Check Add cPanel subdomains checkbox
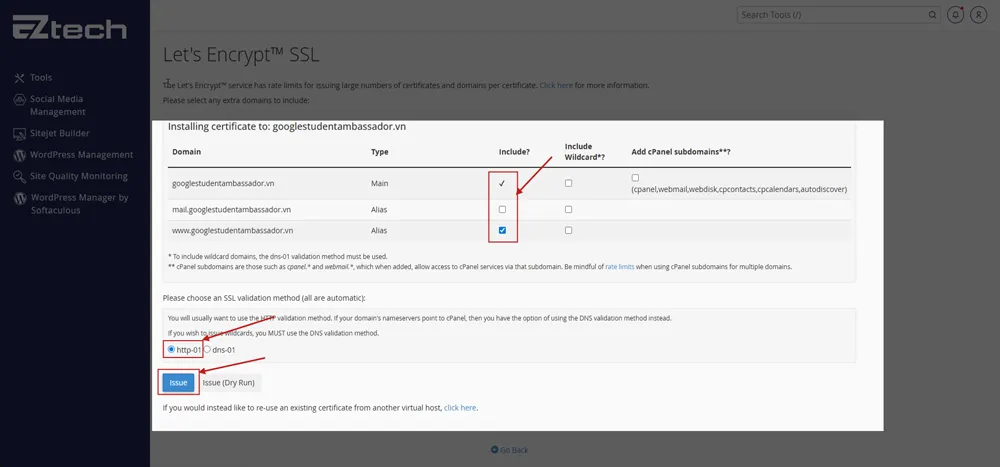 pyautogui.click(x=635, y=178)
